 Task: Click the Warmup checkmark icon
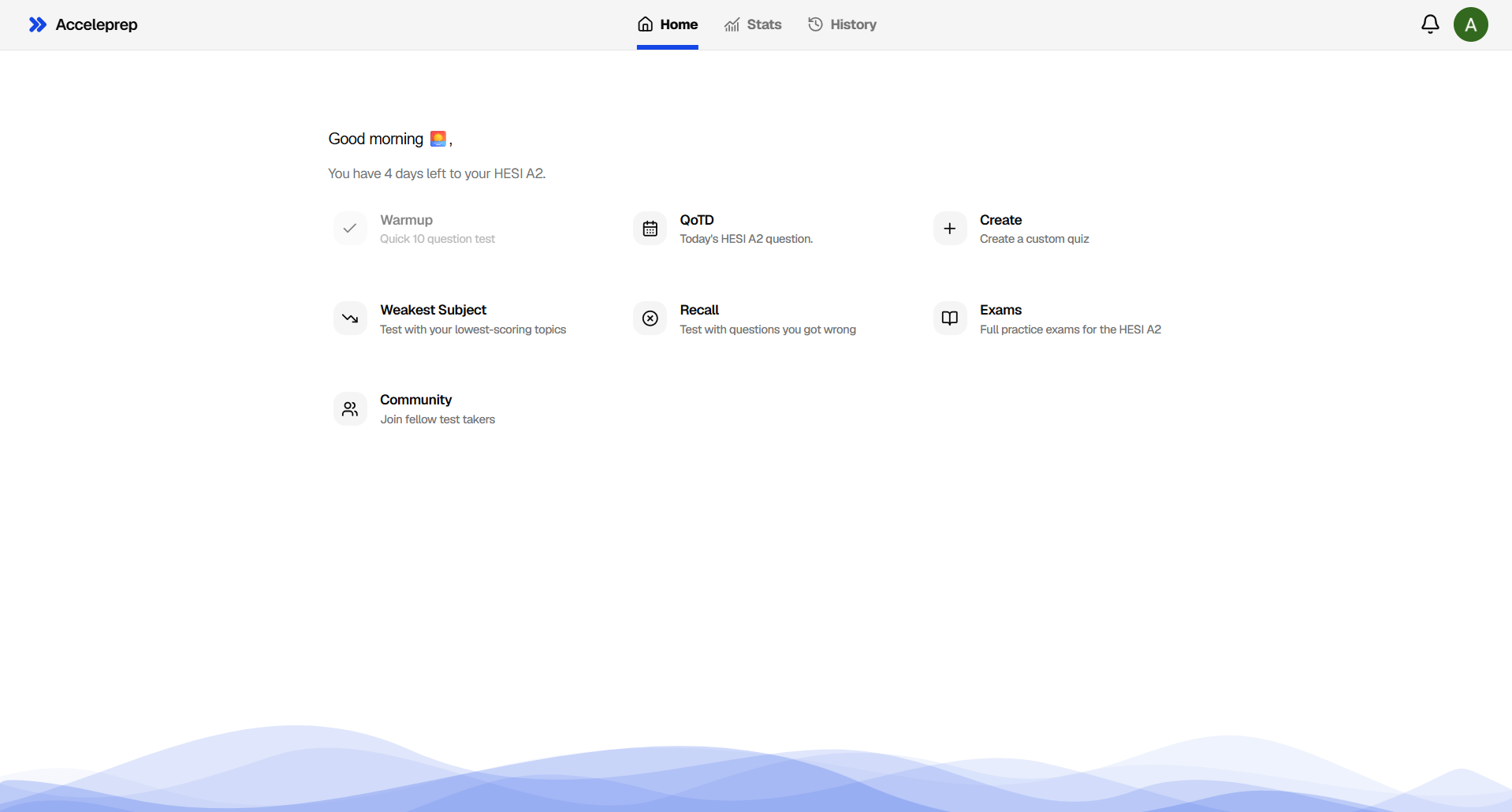350,229
